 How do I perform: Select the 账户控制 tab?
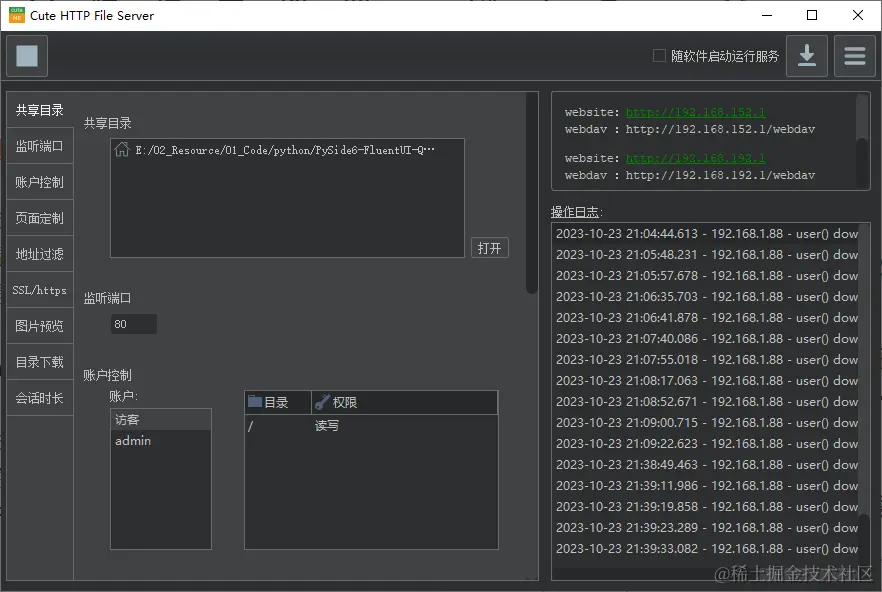pos(40,182)
